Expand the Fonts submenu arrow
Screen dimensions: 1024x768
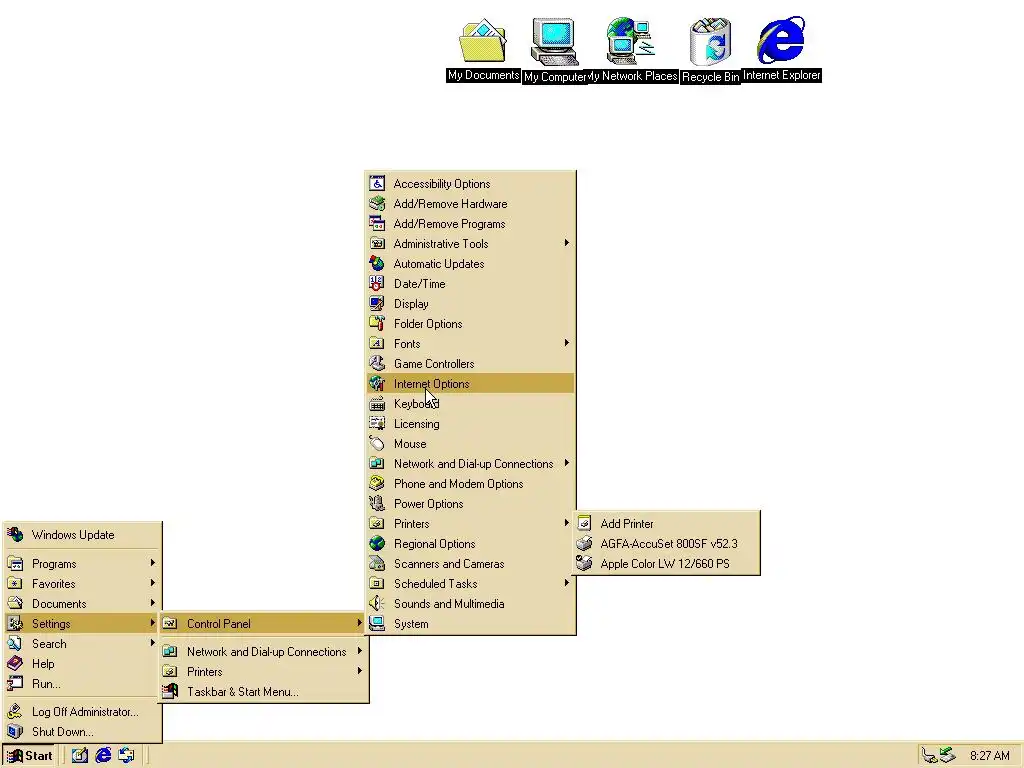(x=566, y=343)
